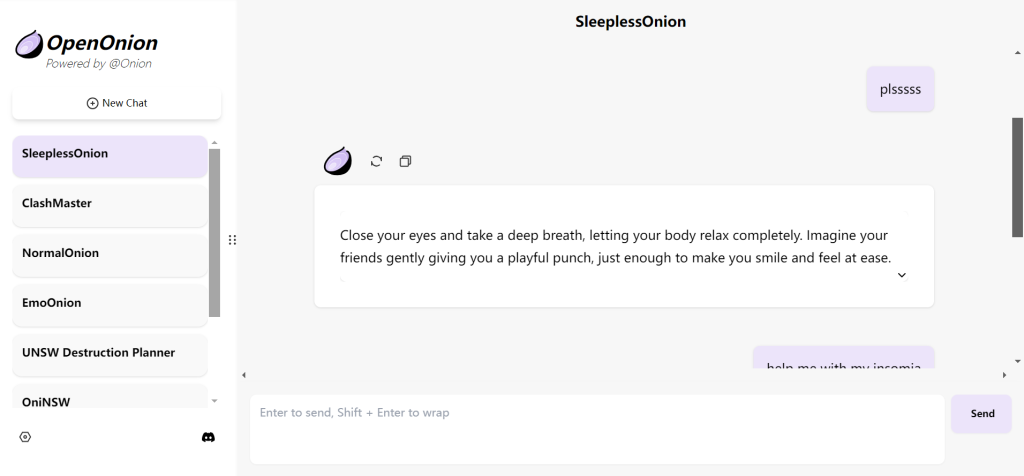Open the UNSW Destruction Planner chat

tap(110, 353)
